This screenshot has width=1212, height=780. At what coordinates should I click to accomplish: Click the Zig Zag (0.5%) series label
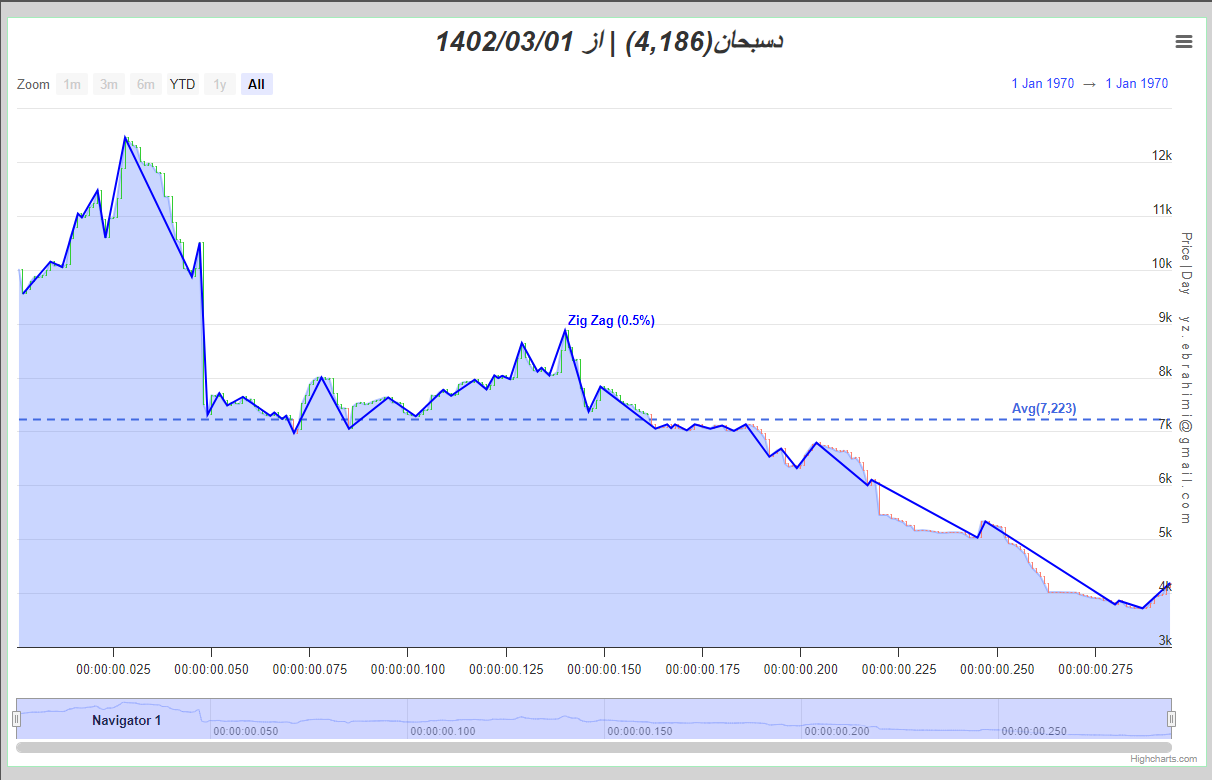[611, 321]
